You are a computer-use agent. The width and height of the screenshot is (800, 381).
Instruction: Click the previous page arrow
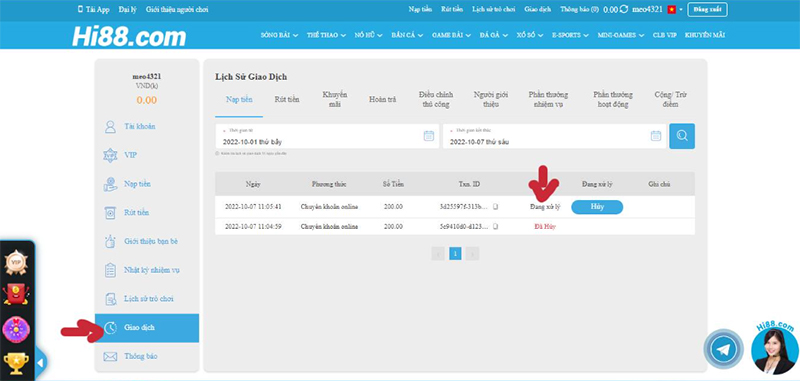point(438,253)
